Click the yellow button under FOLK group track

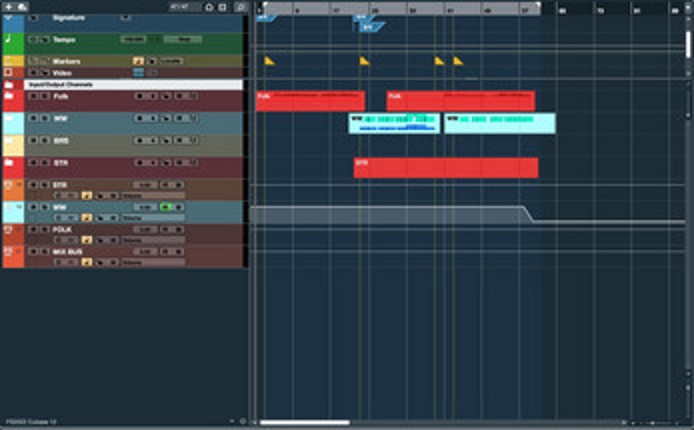[87, 240]
